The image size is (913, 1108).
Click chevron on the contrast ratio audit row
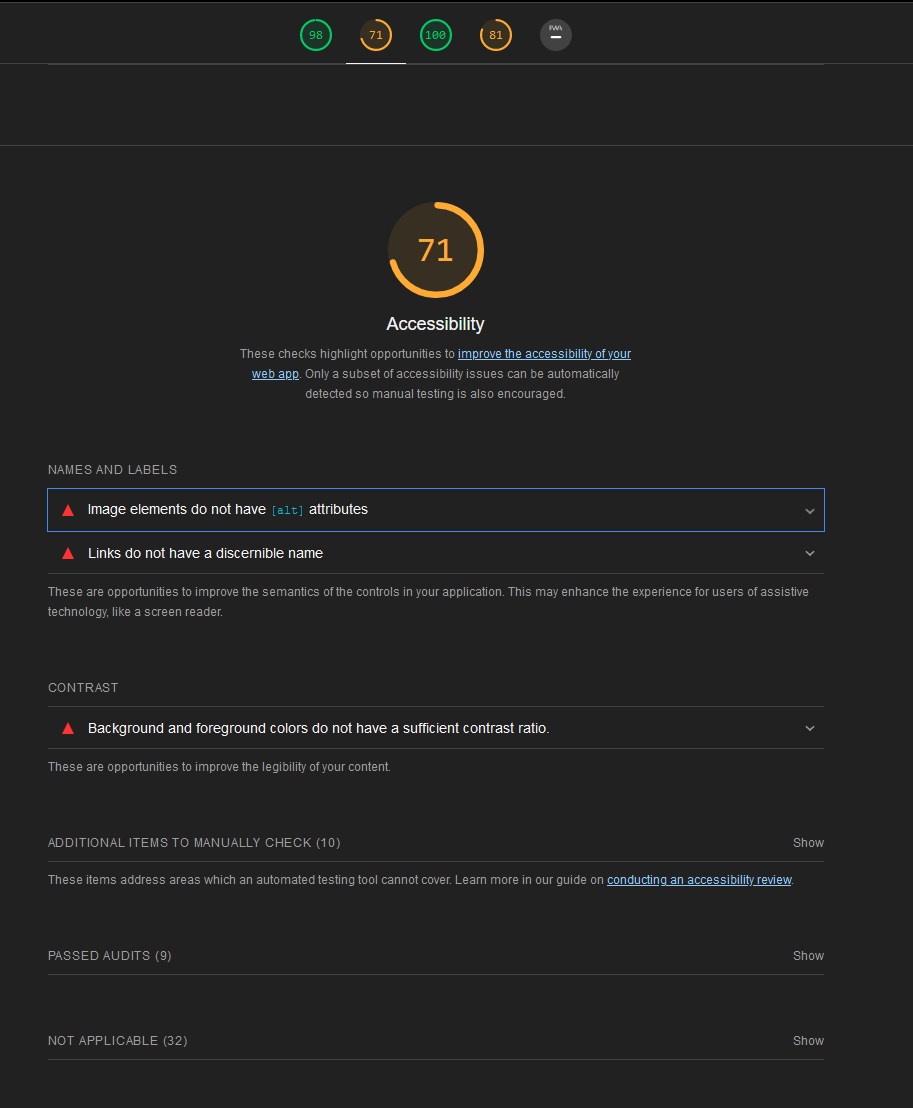point(810,729)
